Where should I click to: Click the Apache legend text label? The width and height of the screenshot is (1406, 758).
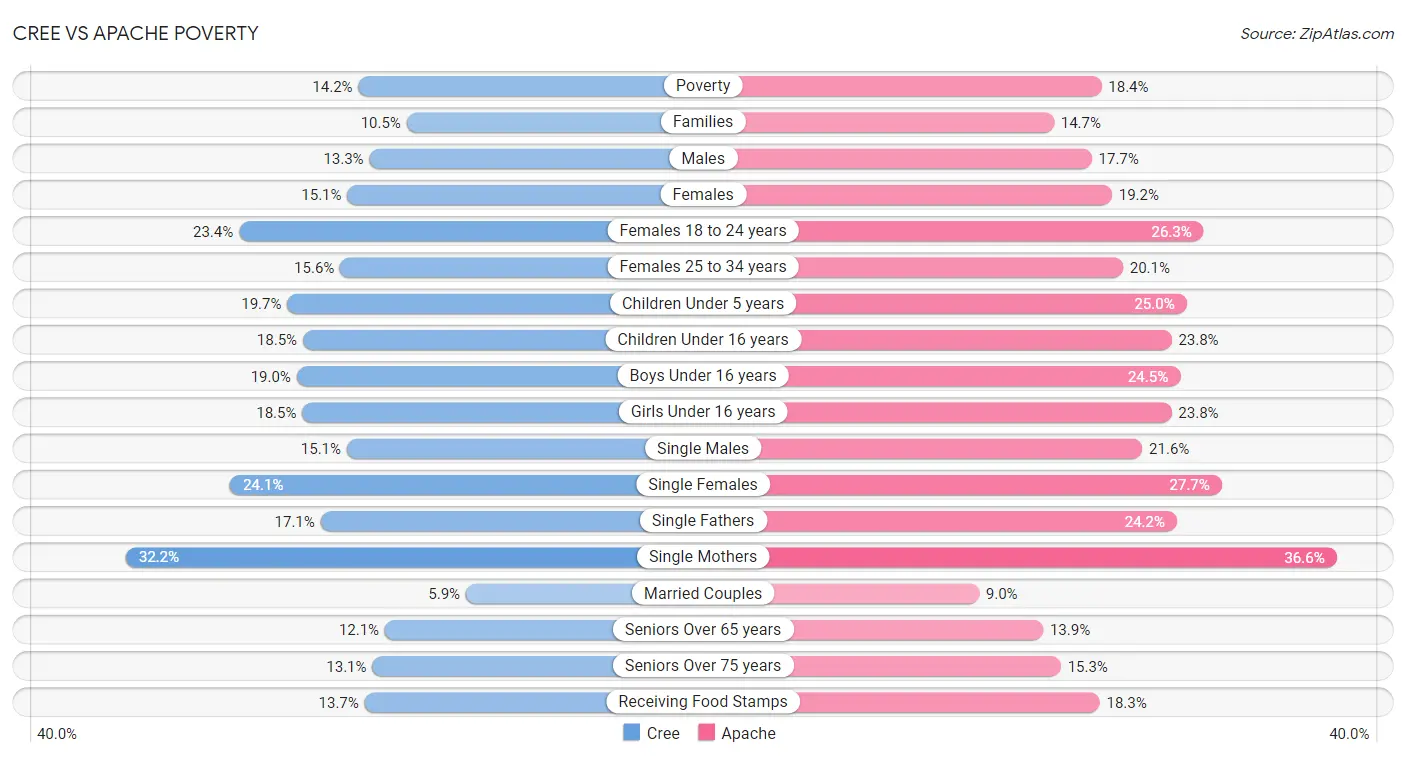click(749, 733)
